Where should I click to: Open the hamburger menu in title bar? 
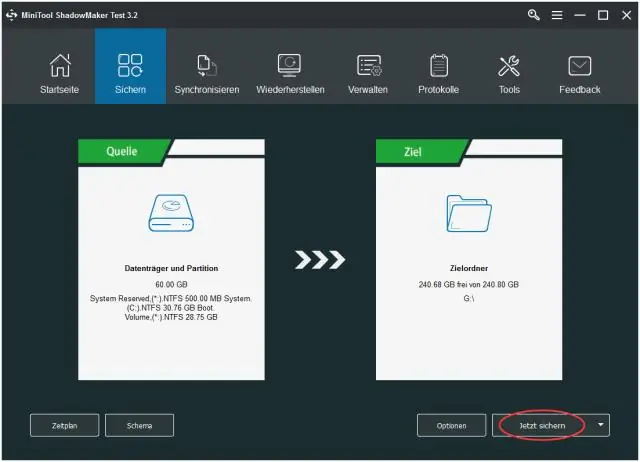pos(557,15)
